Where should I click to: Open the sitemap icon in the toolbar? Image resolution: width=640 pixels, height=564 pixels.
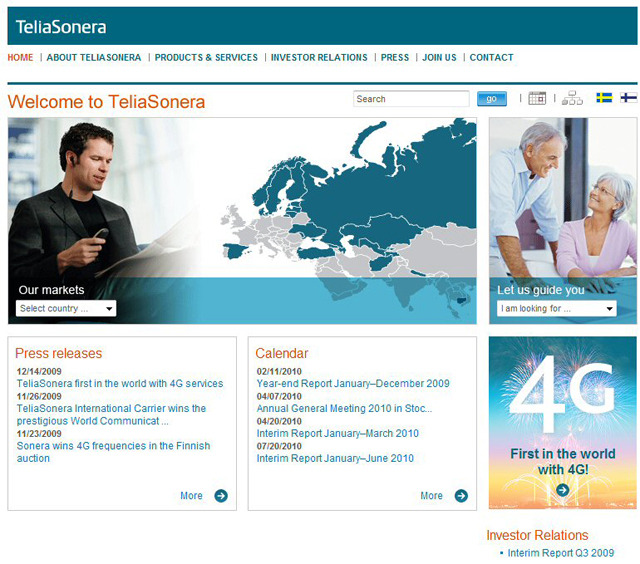point(572,98)
